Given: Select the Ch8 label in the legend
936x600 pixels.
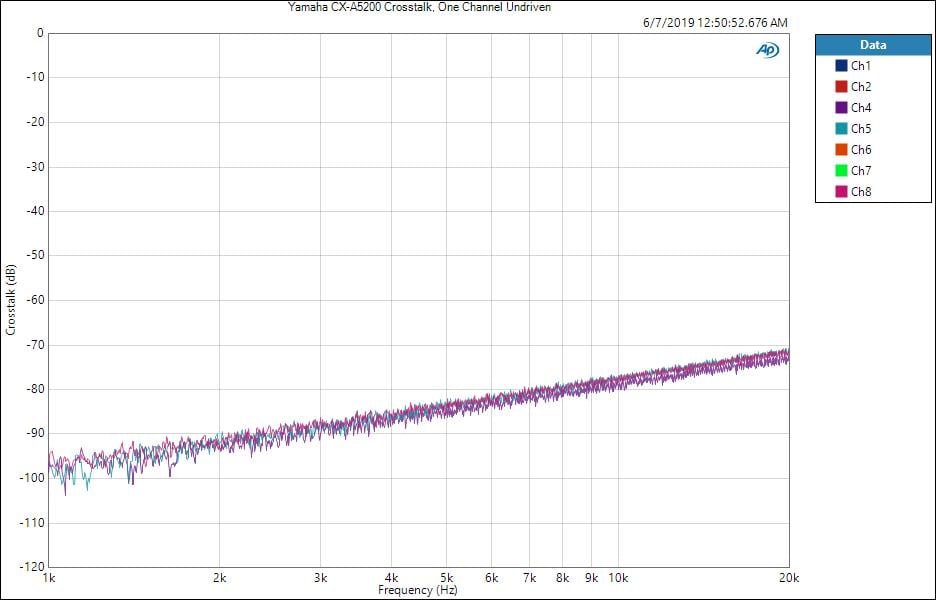Looking at the screenshot, I should [x=861, y=192].
